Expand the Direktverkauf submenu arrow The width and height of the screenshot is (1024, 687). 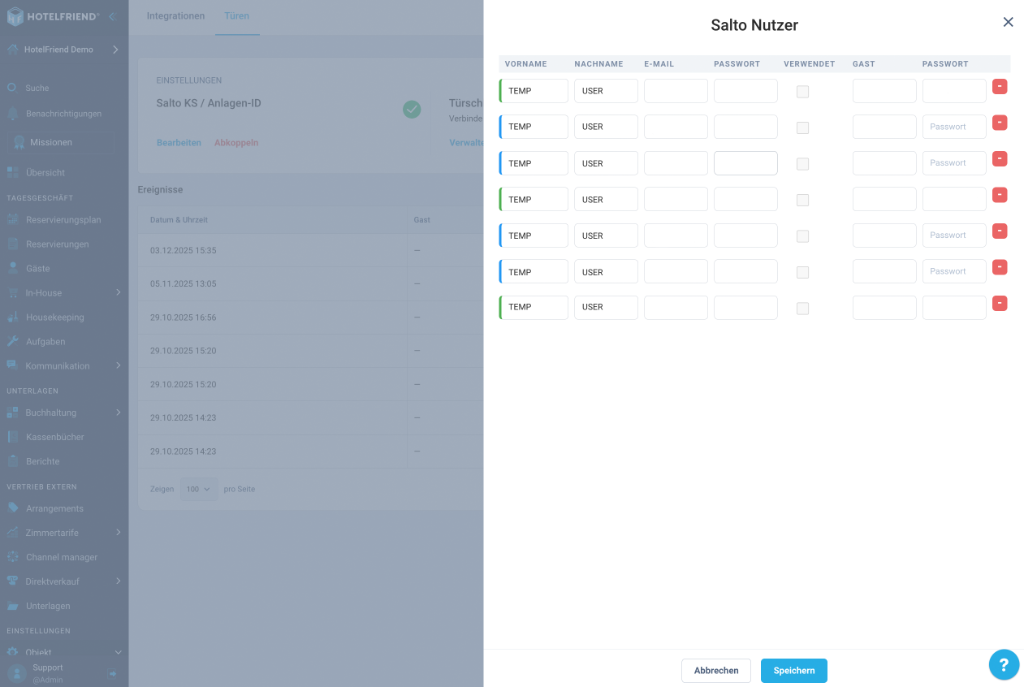[118, 581]
